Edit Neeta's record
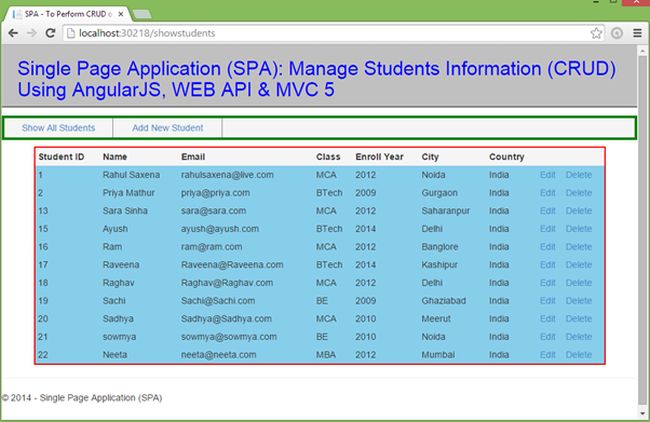The width and height of the screenshot is (650, 422). click(547, 355)
